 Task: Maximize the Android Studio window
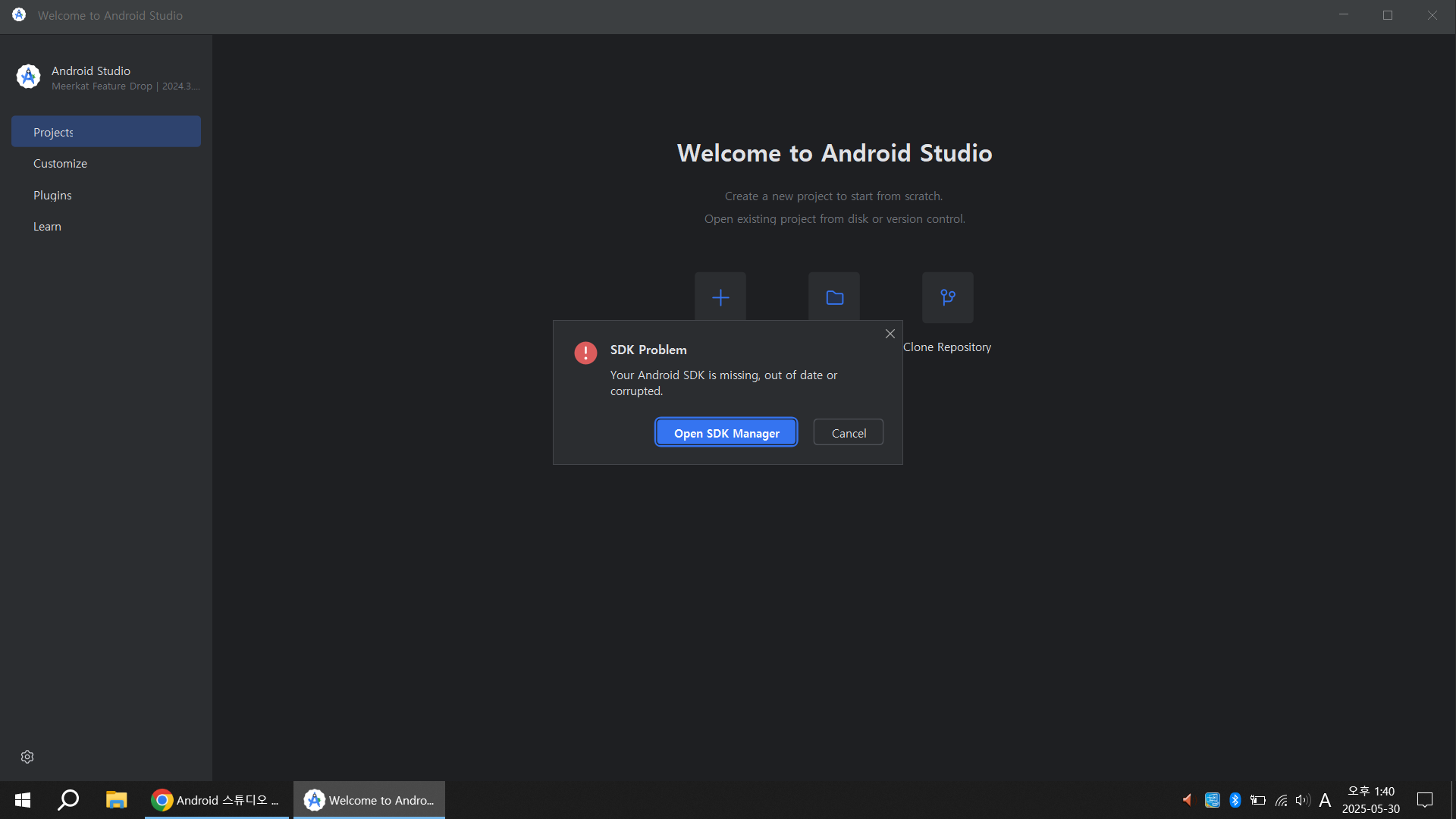[1388, 15]
